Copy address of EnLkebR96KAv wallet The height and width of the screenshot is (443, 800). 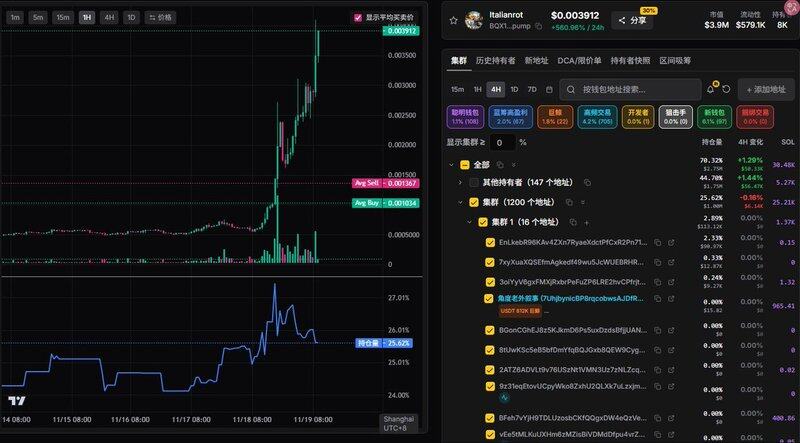click(657, 242)
